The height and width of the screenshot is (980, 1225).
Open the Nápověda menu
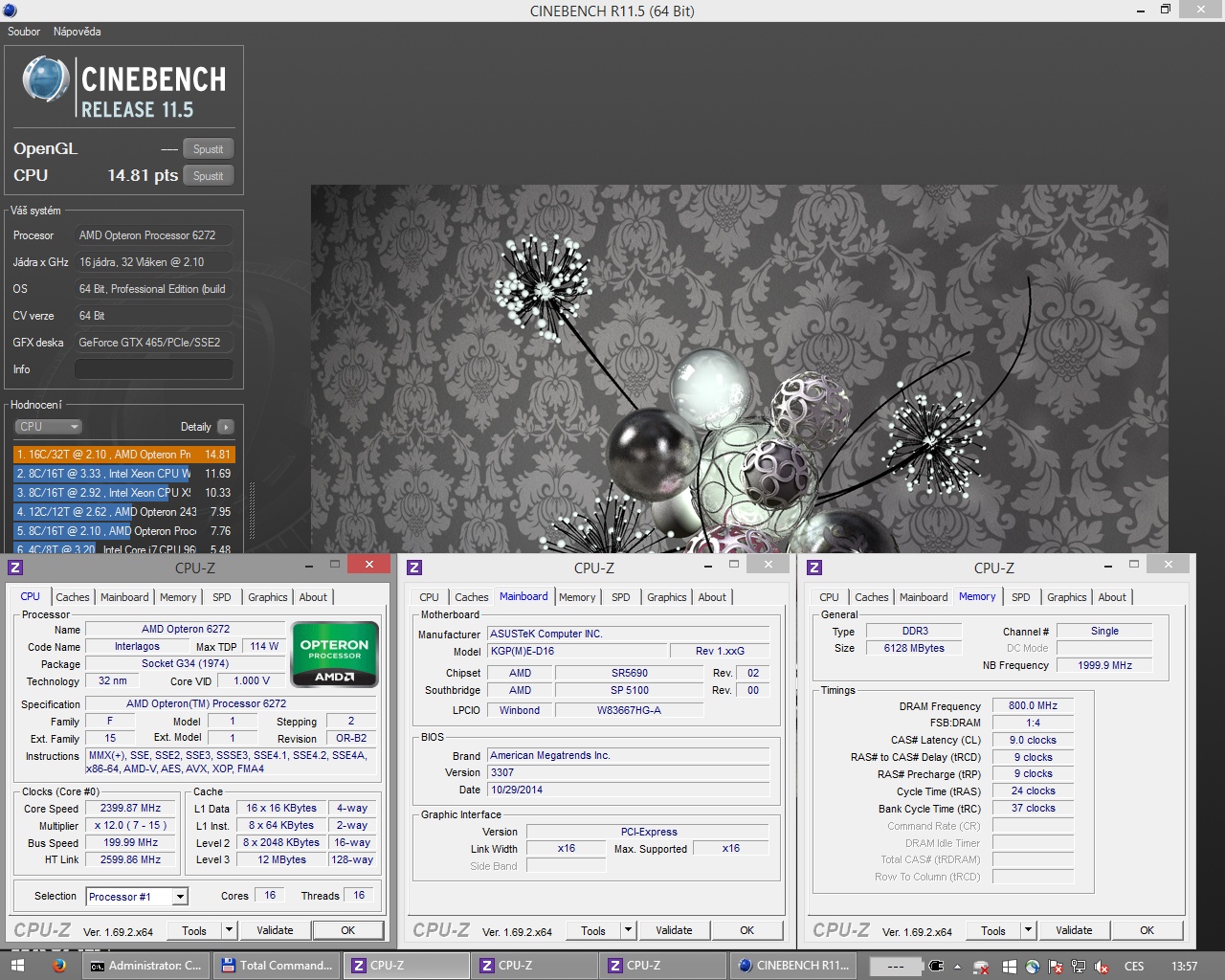77,32
